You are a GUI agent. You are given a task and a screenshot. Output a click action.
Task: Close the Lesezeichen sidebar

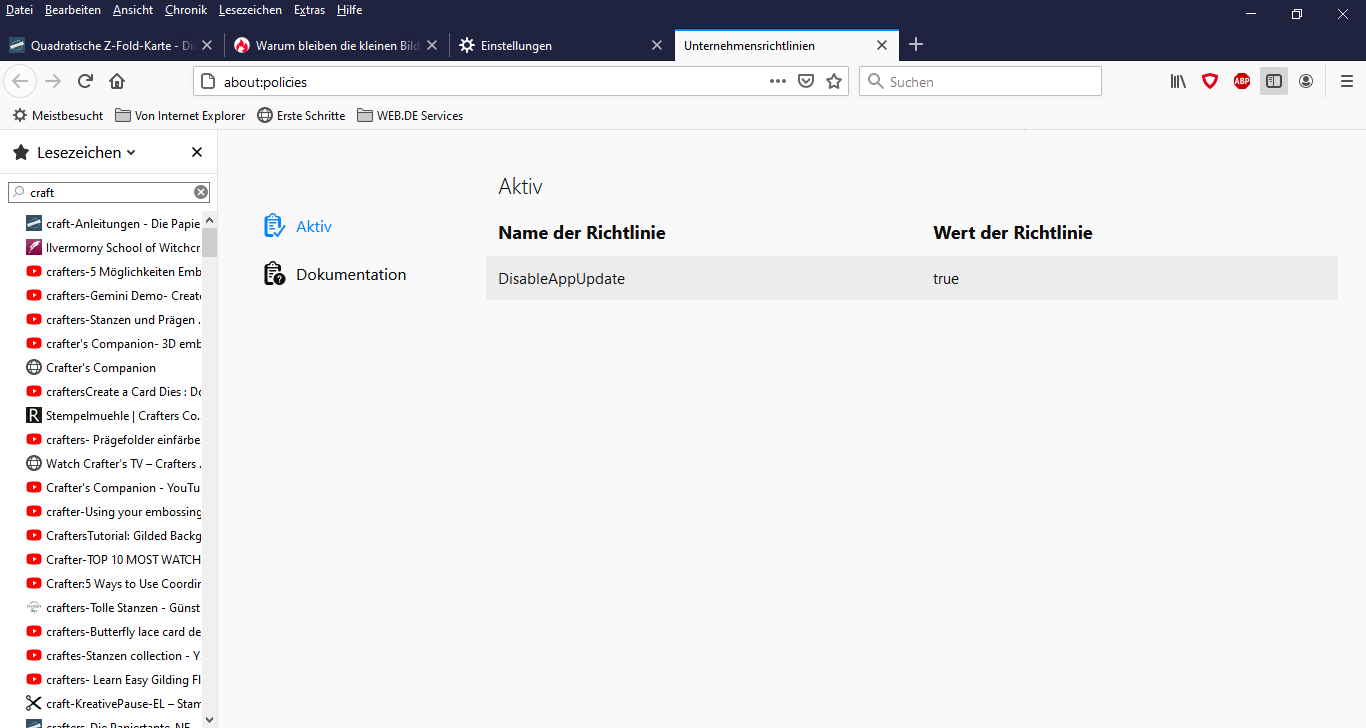pos(197,152)
